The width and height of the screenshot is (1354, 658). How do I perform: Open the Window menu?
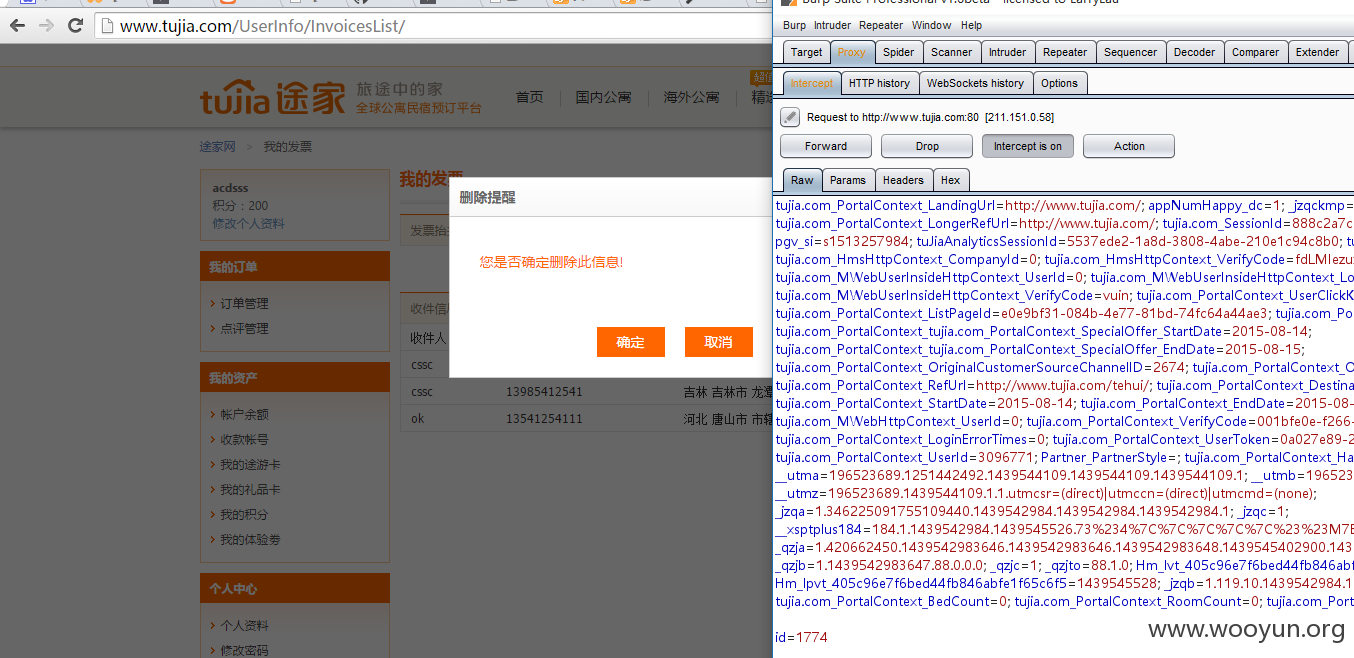pyautogui.click(x=931, y=25)
